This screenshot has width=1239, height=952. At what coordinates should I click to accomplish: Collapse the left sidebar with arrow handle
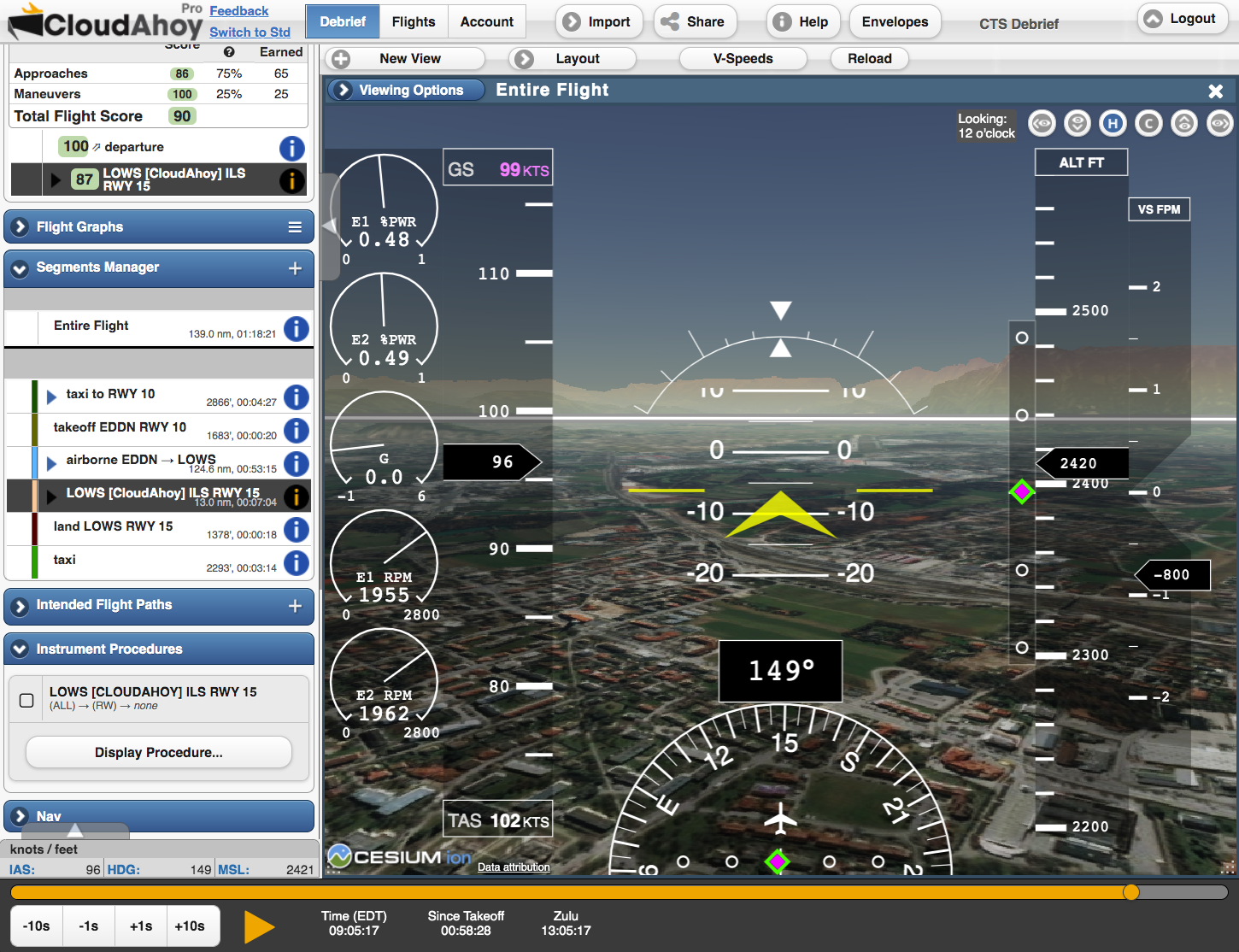coord(330,226)
